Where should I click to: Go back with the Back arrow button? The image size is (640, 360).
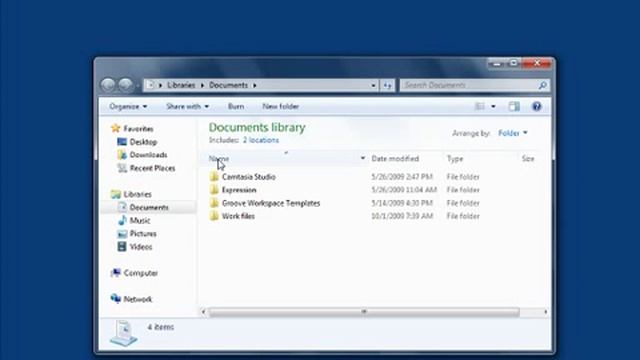click(108, 85)
